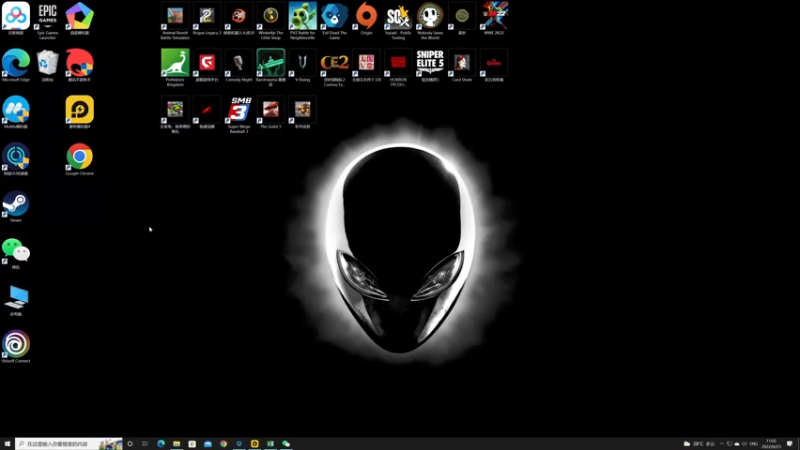Switch the ENG input language indicator
800x450 pixels.
[754, 444]
